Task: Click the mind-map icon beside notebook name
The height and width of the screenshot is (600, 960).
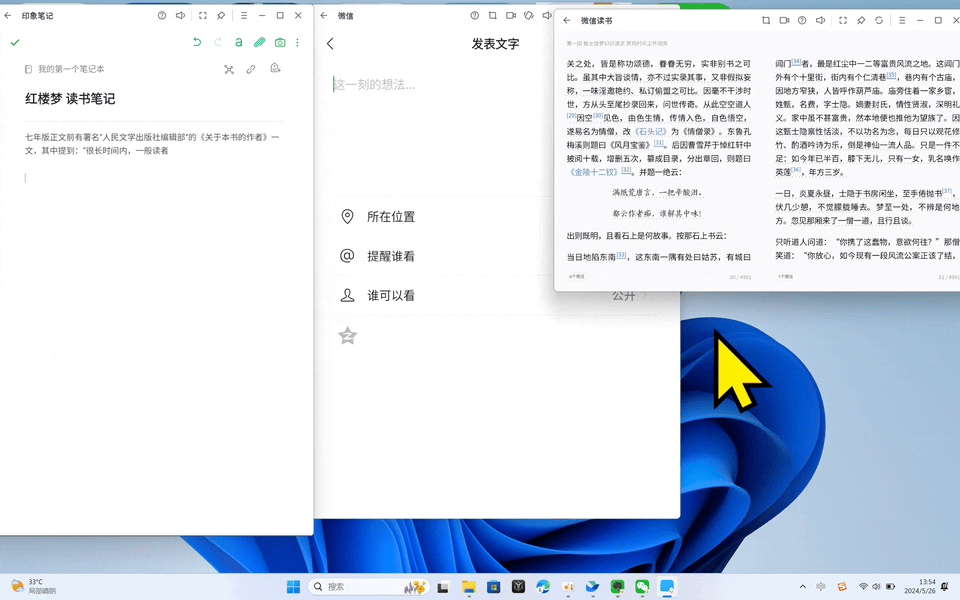Action: point(229,69)
